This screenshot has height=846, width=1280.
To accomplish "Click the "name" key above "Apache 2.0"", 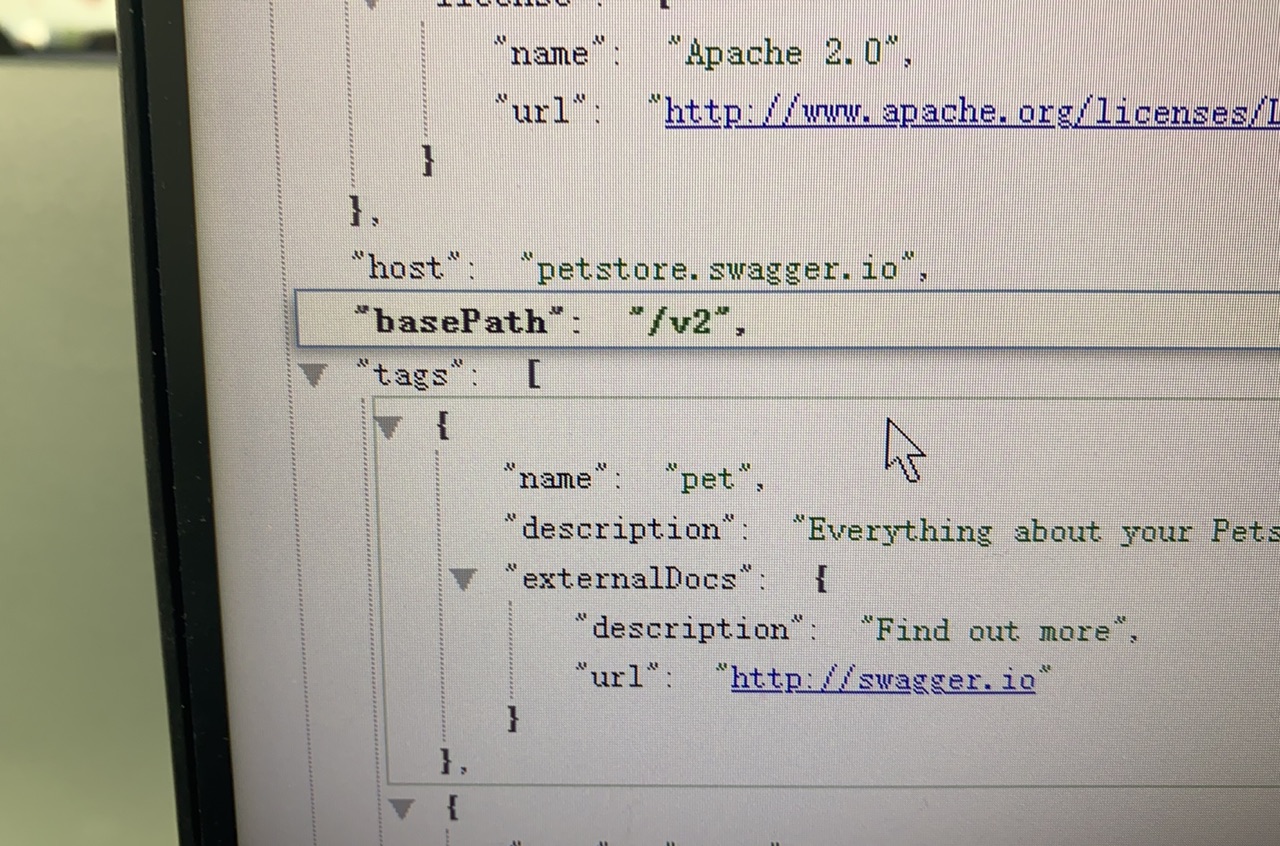I will (x=550, y=53).
